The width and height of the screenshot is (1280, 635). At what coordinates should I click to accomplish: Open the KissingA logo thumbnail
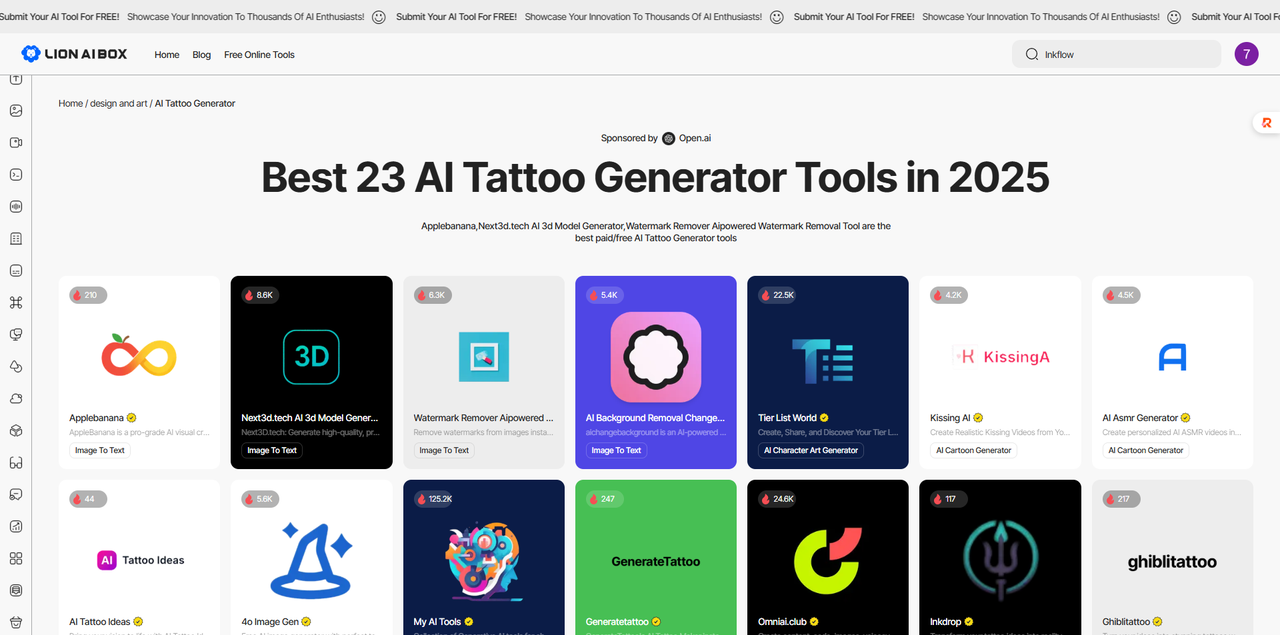(1000, 356)
